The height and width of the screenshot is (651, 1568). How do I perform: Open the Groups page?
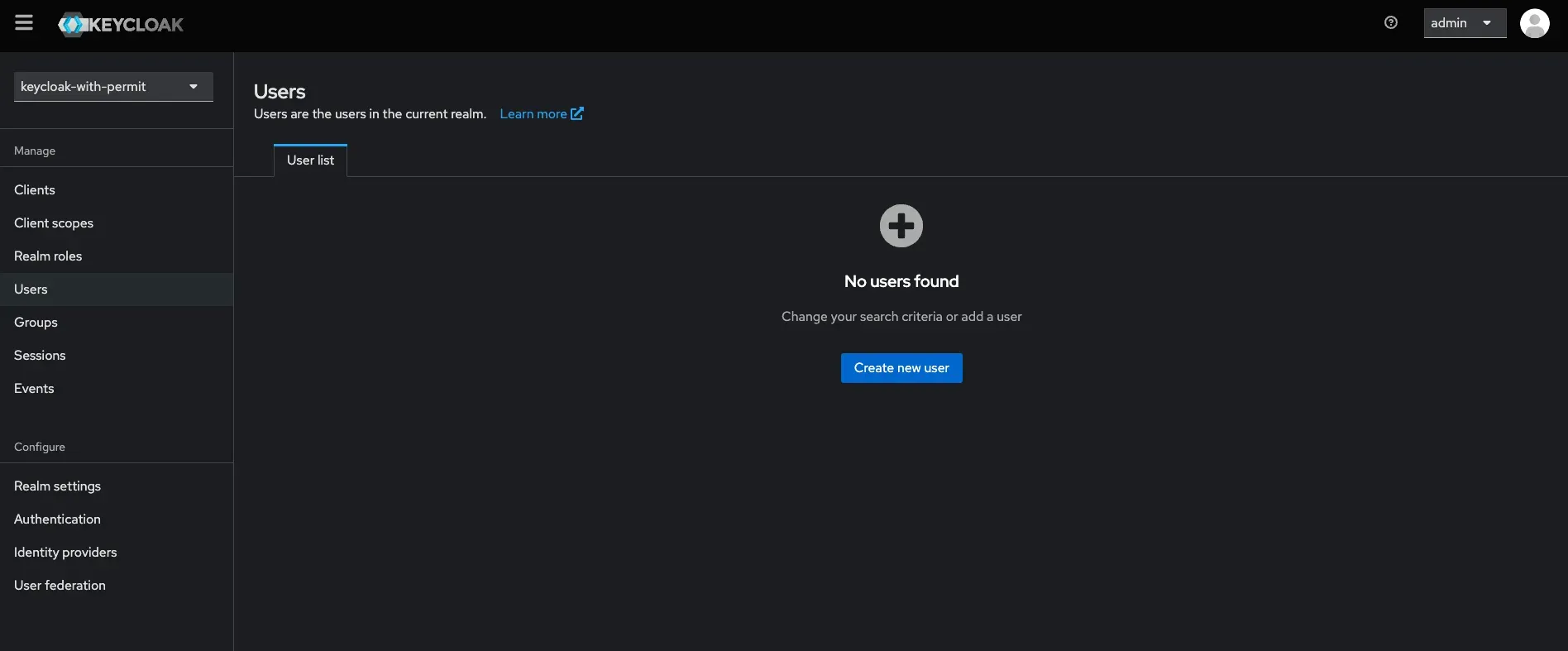pyautogui.click(x=36, y=323)
